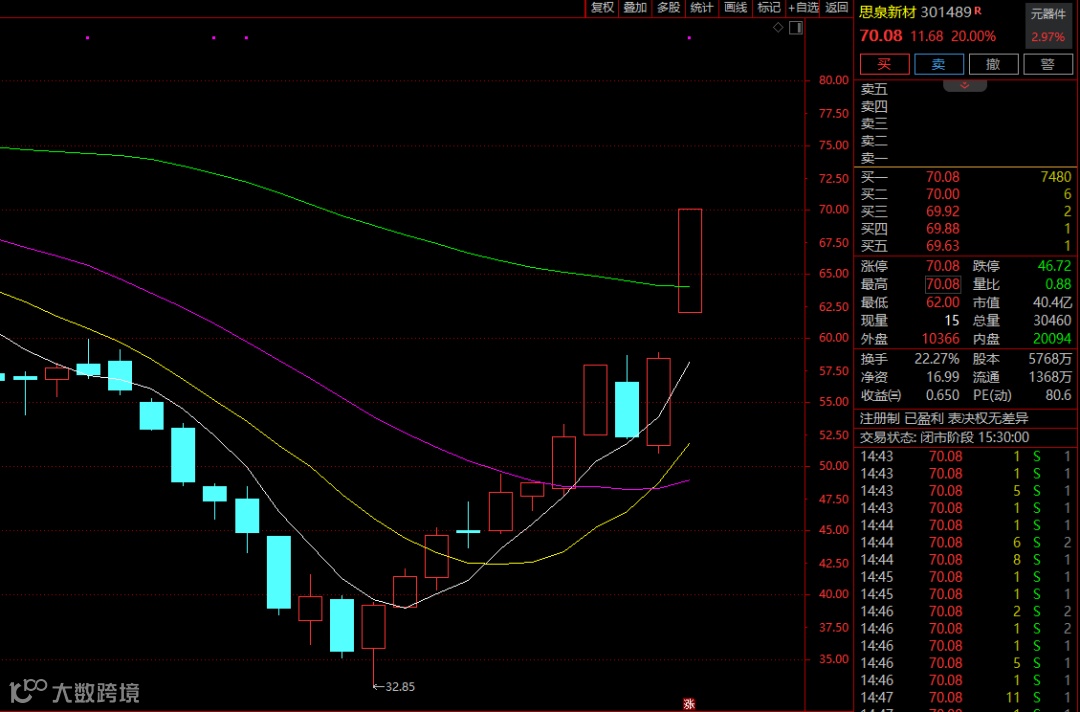Click the PE(动) value 80.6
This screenshot has width=1080, height=712.
point(1059,395)
